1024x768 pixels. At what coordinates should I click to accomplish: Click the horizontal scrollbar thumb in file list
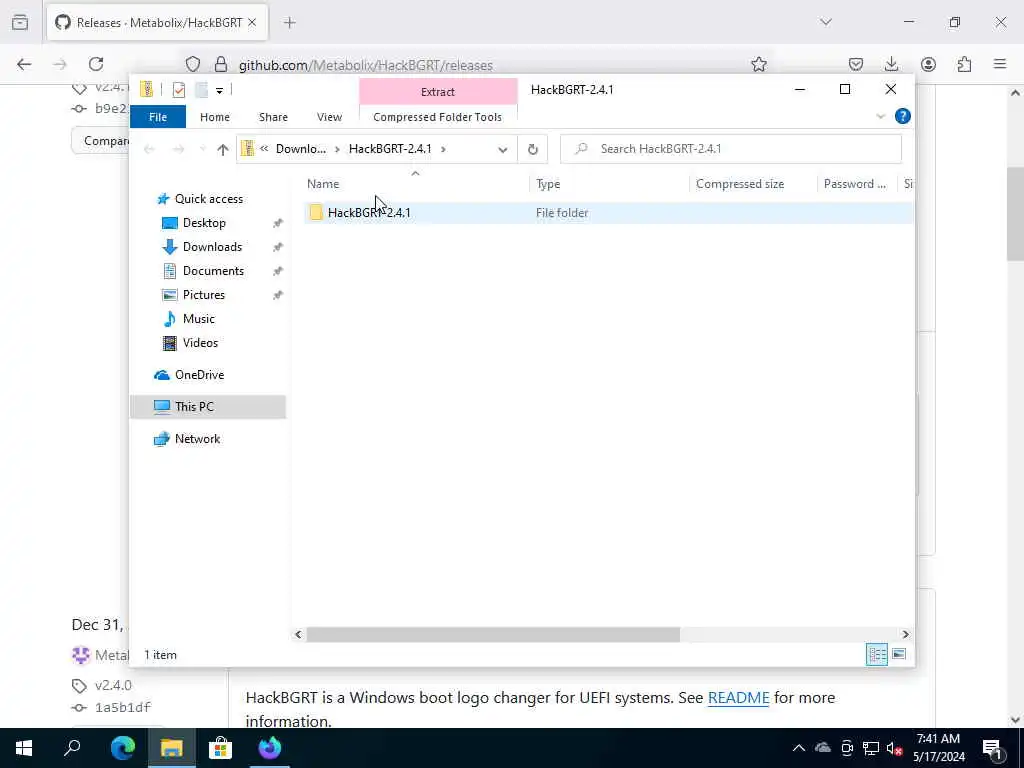pos(493,634)
